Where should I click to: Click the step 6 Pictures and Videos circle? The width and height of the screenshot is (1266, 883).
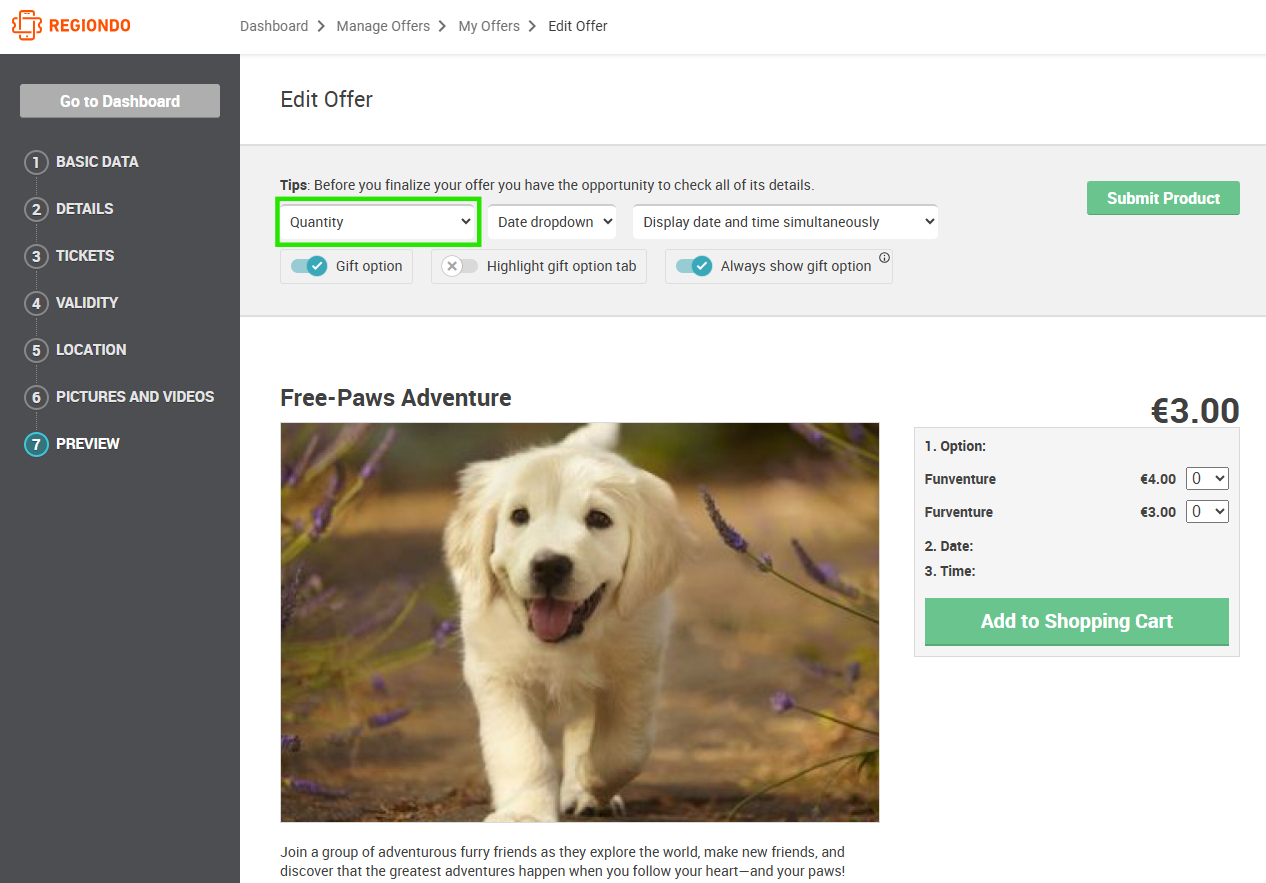(x=36, y=397)
